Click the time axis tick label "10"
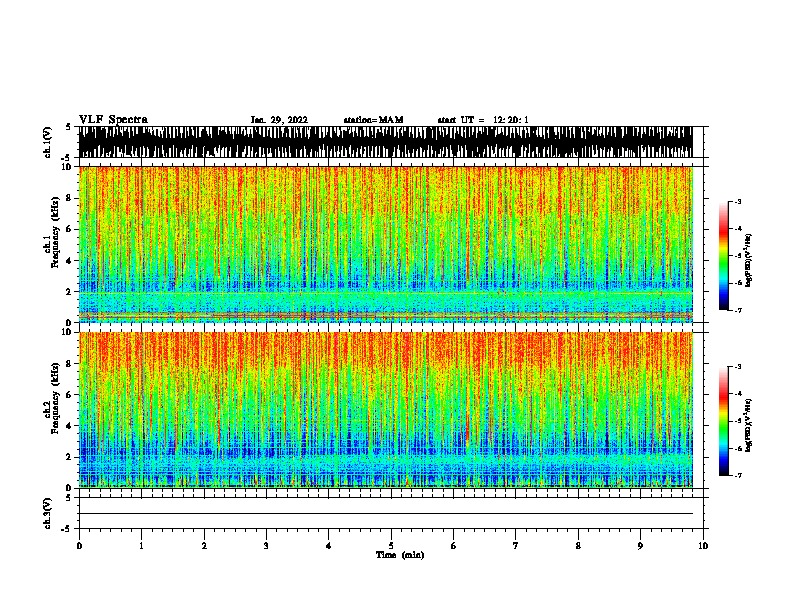 click(703, 546)
